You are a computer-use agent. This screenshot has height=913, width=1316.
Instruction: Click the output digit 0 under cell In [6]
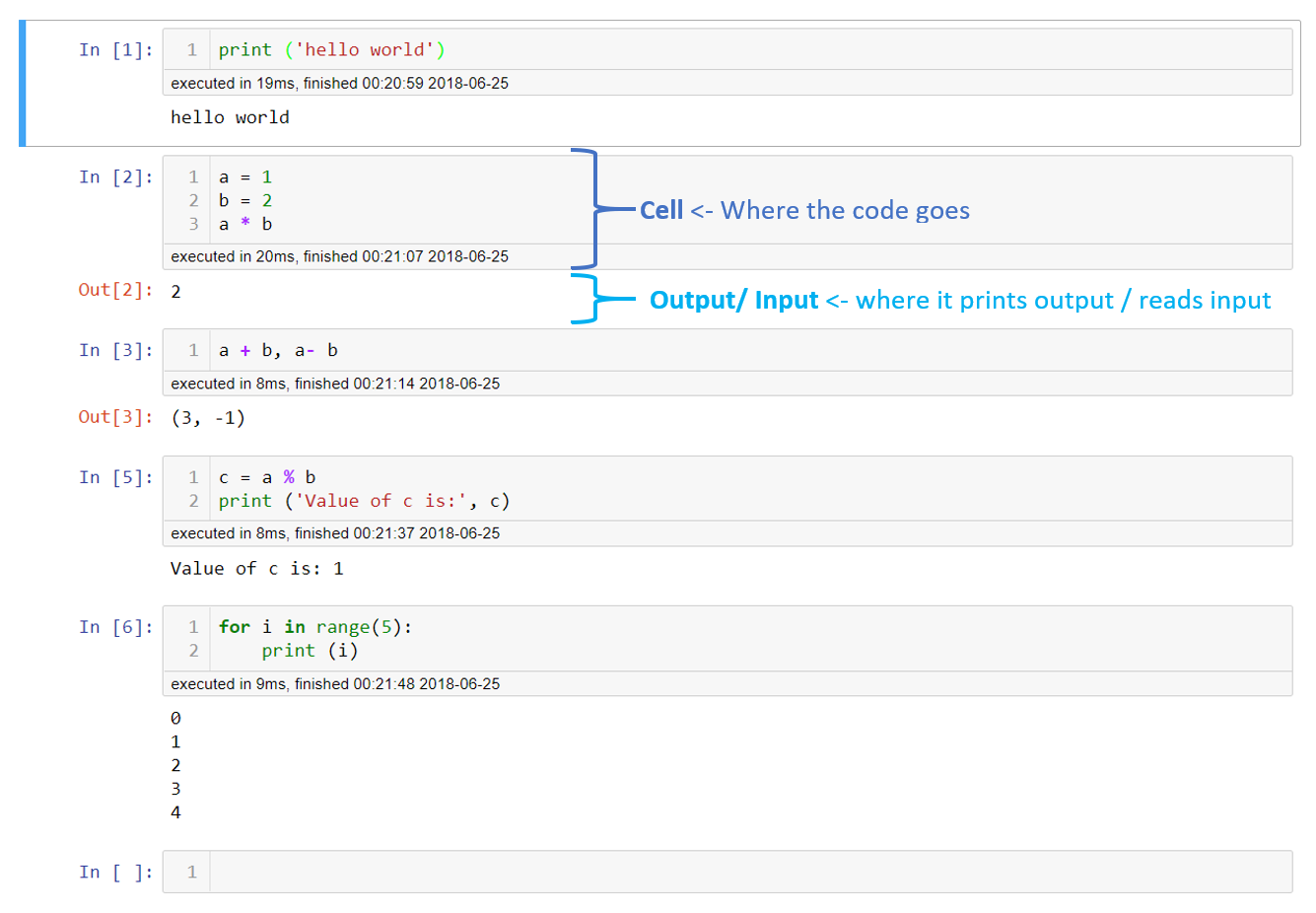(x=175, y=719)
